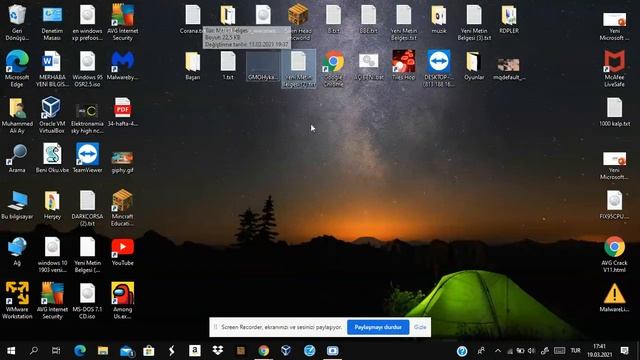The width and height of the screenshot is (640, 360).
Task: Launch VMware Workstation shortcut
Action: 17,300
